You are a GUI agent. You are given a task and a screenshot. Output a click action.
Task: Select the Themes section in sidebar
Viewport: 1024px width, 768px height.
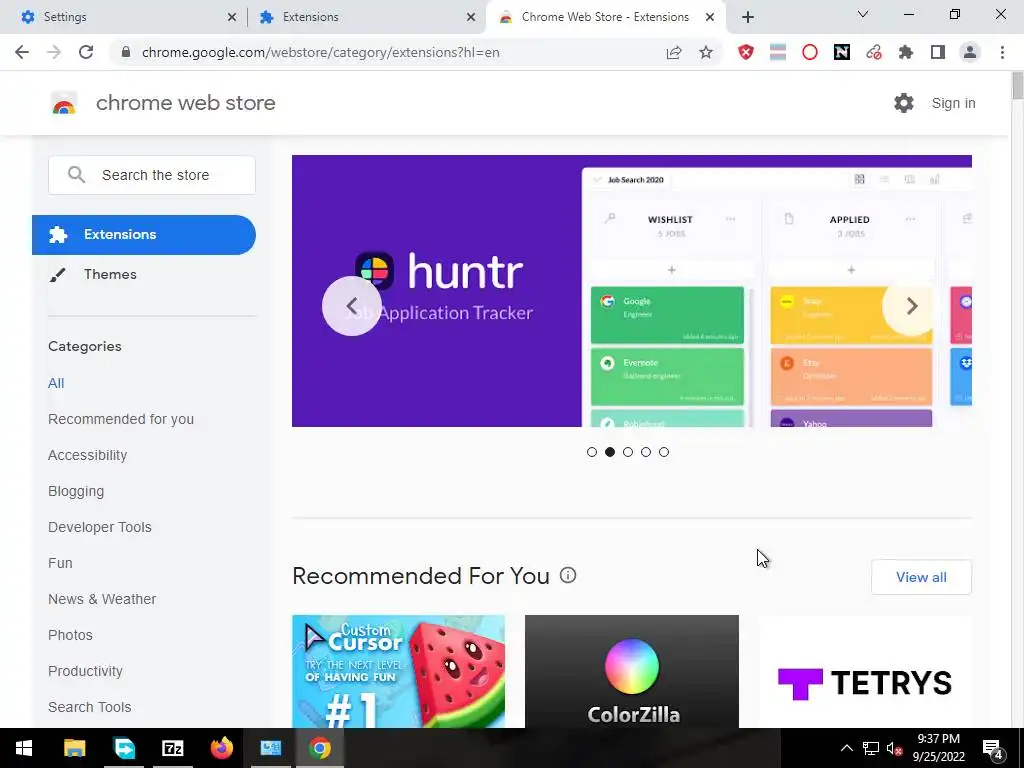point(110,274)
